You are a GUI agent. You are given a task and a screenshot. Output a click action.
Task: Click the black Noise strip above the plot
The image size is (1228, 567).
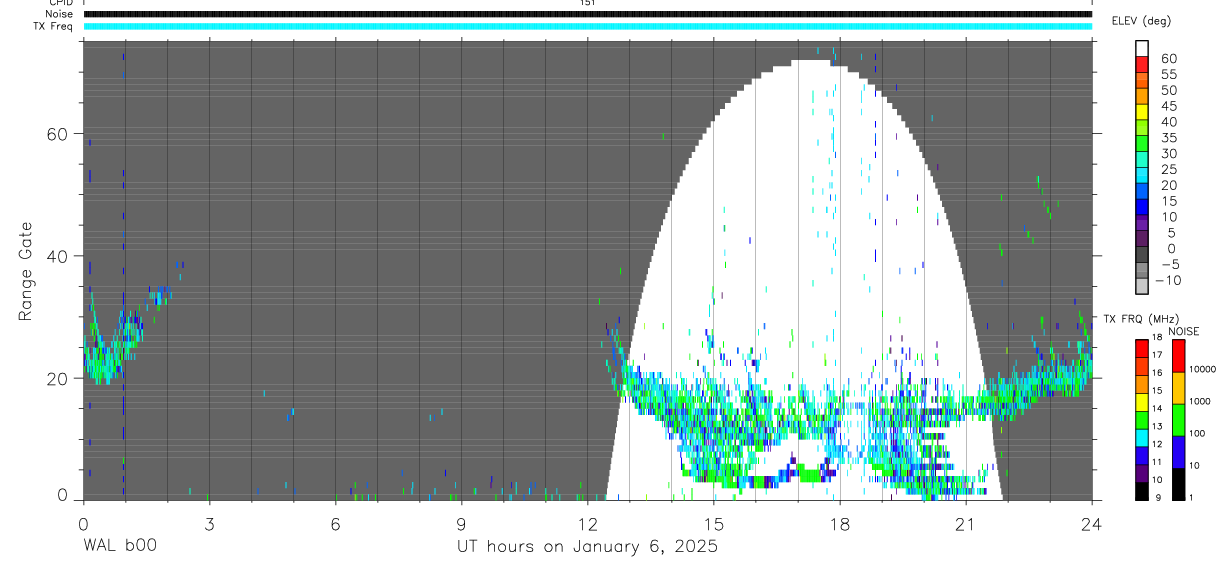click(x=587, y=14)
